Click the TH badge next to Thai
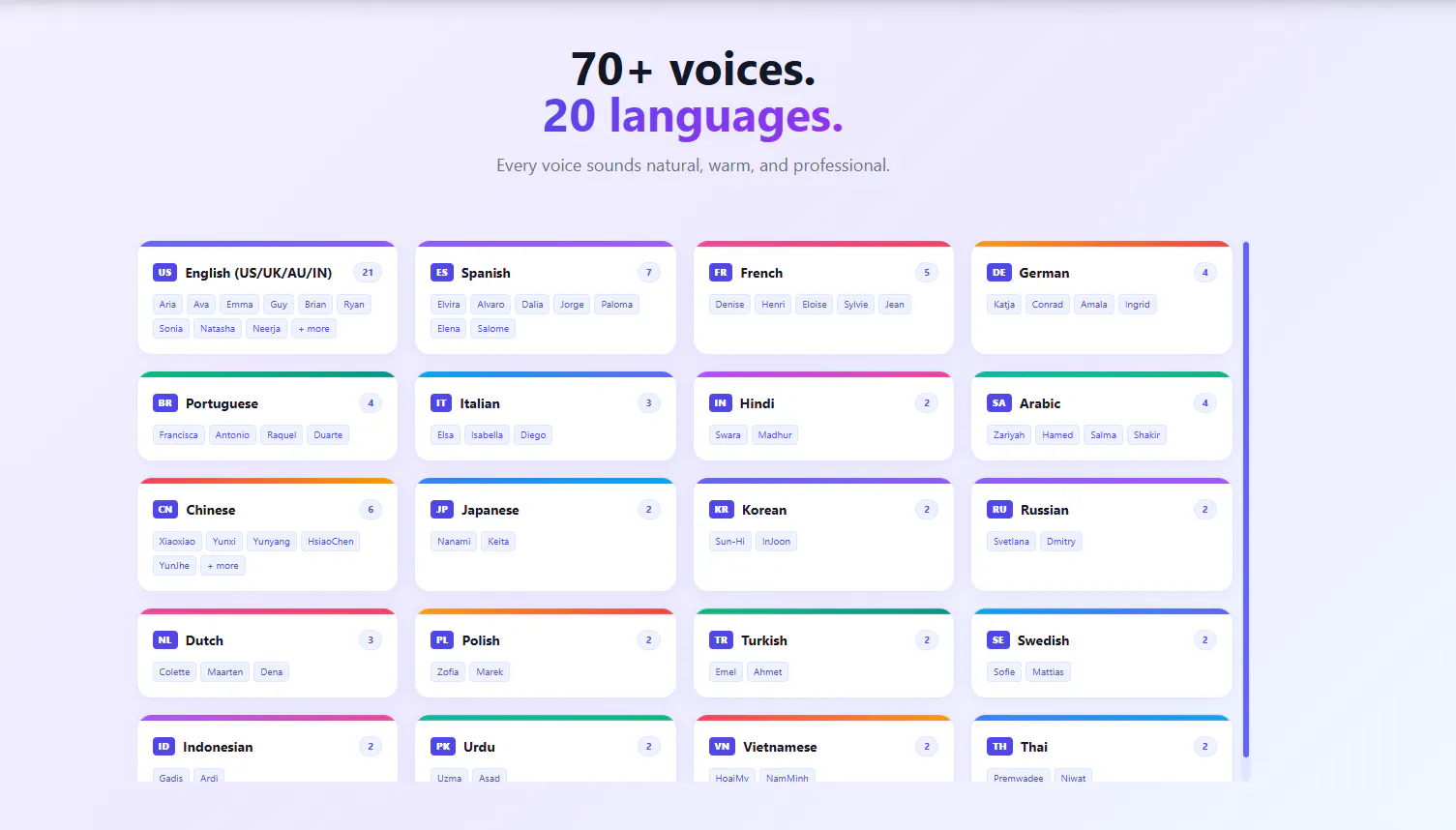This screenshot has height=830, width=1456. [999, 747]
